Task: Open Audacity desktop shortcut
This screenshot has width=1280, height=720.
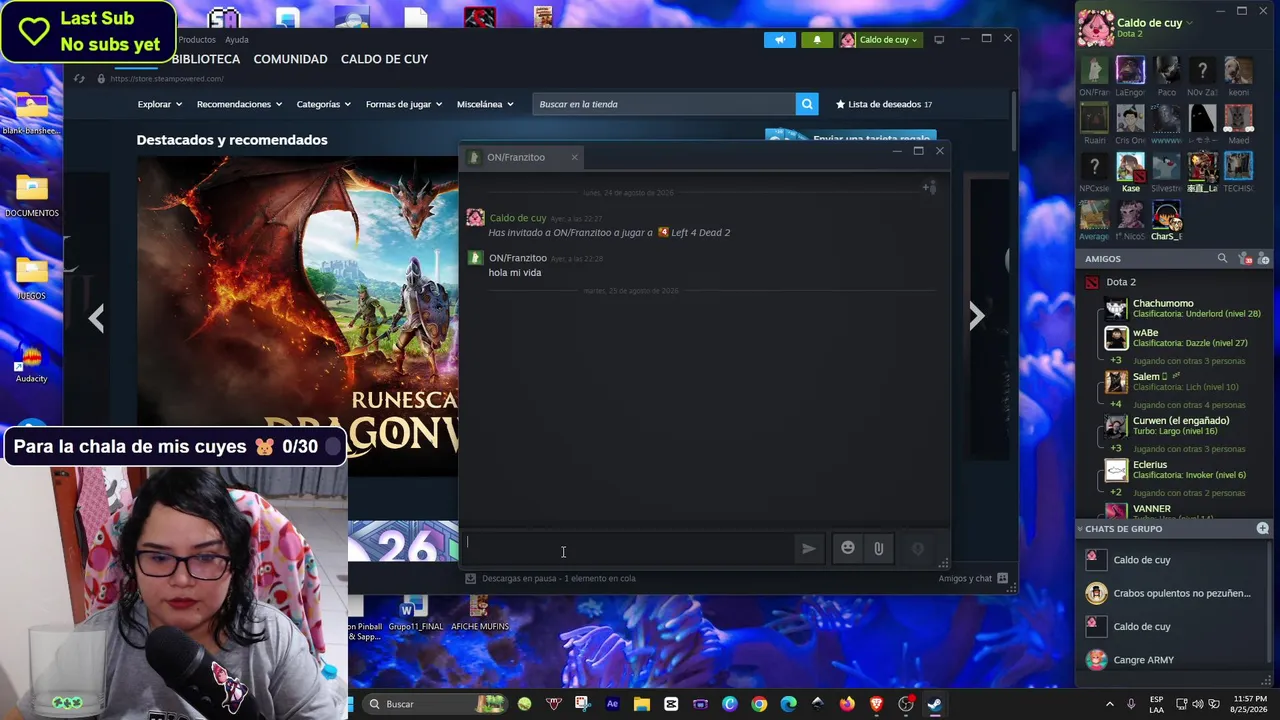Action: pyautogui.click(x=31, y=363)
